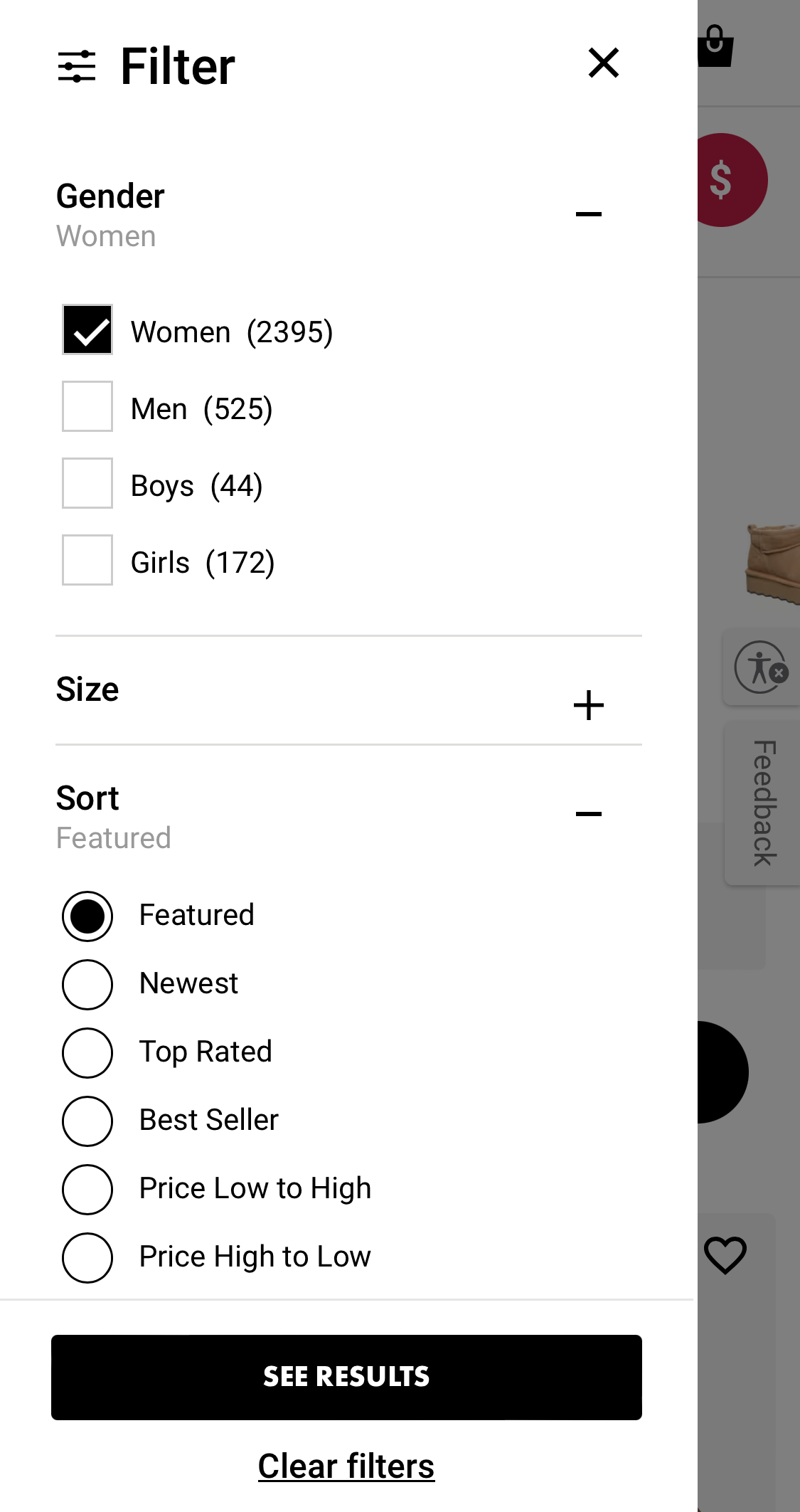Uncheck the Women gender filter
This screenshot has height=1512, width=800.
(87, 330)
